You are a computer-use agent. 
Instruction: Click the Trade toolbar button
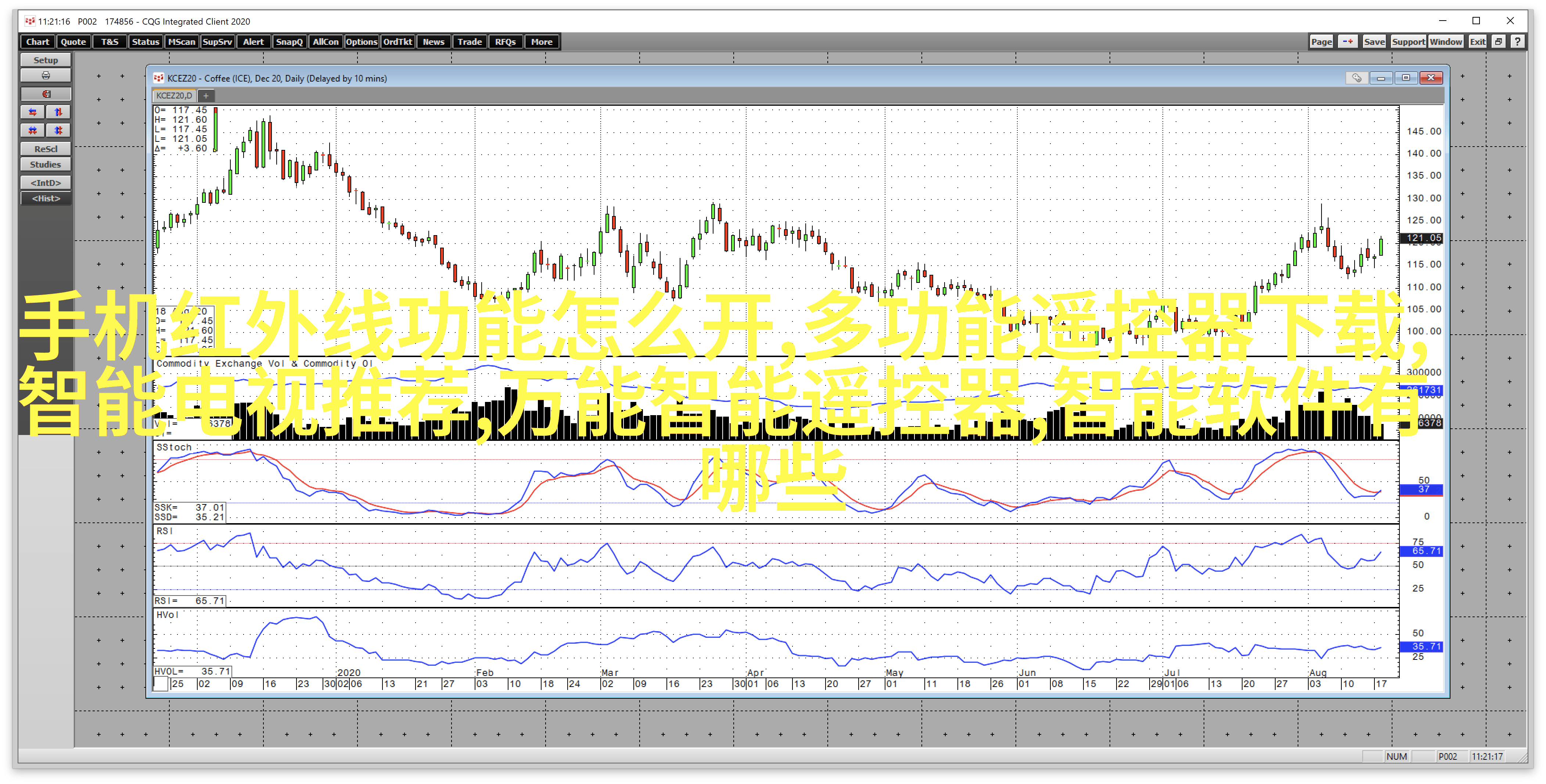(x=469, y=42)
